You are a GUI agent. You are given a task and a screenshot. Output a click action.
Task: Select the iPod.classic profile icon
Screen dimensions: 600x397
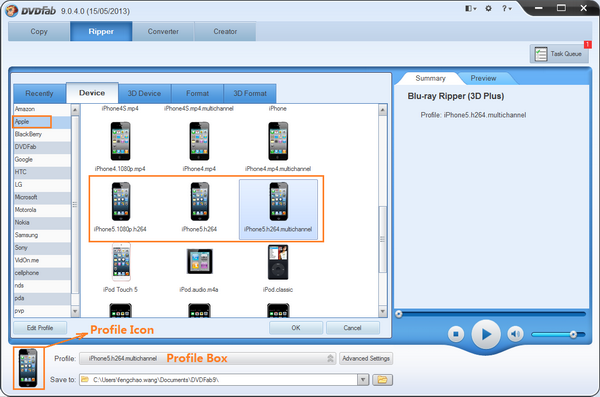tap(278, 262)
